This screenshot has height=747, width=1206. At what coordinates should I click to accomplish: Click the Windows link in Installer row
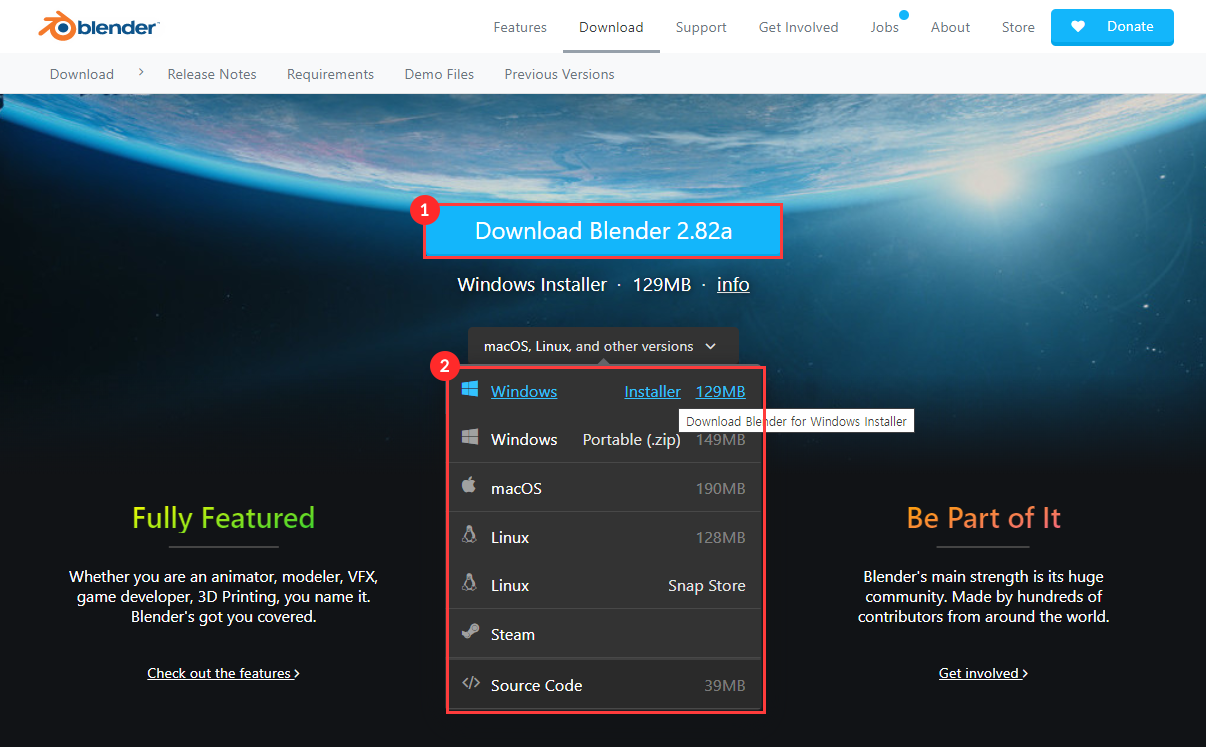[x=524, y=391]
